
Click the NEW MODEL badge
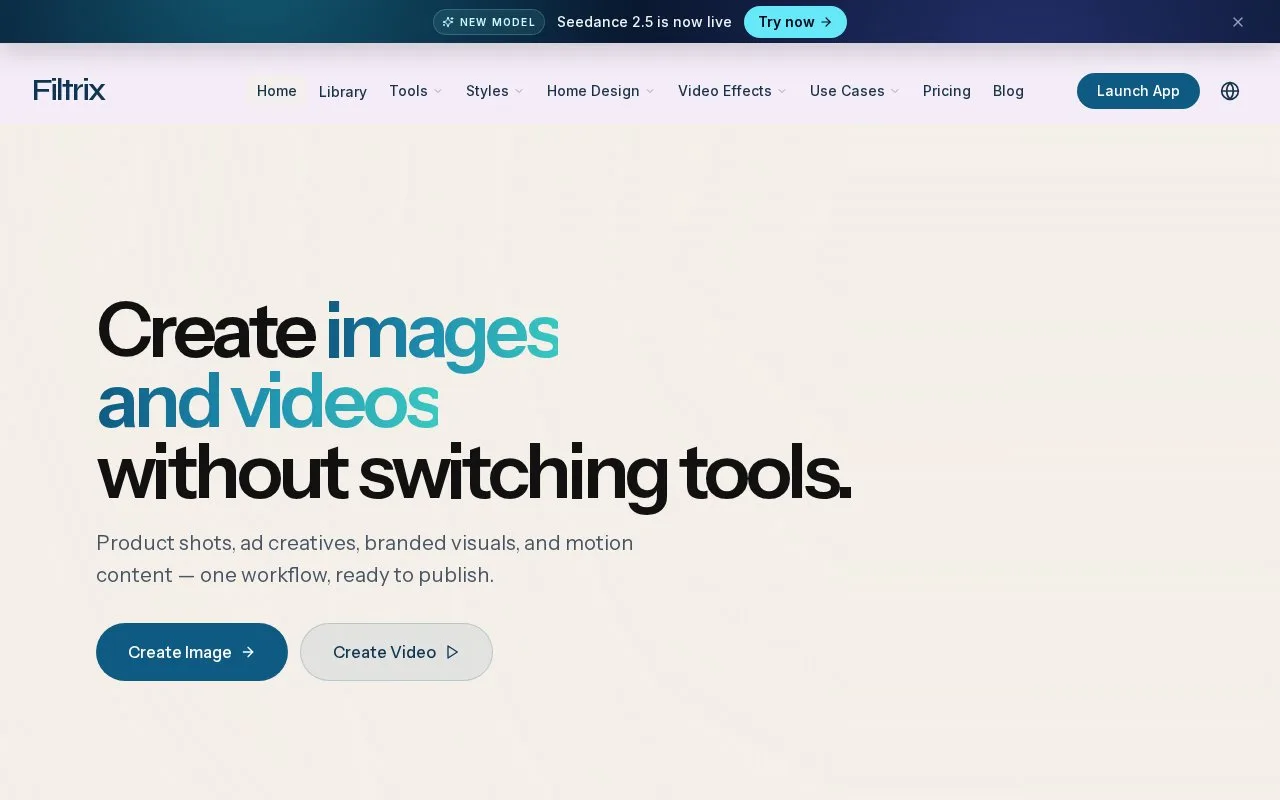point(489,22)
